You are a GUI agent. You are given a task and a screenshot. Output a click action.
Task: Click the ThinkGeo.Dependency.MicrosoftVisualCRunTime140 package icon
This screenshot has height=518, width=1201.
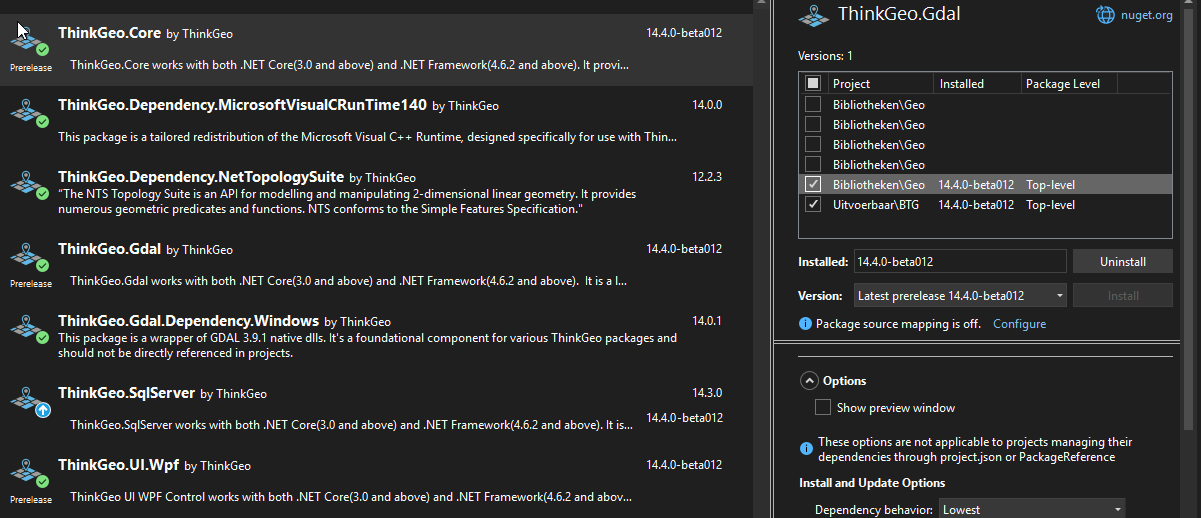click(x=30, y=112)
